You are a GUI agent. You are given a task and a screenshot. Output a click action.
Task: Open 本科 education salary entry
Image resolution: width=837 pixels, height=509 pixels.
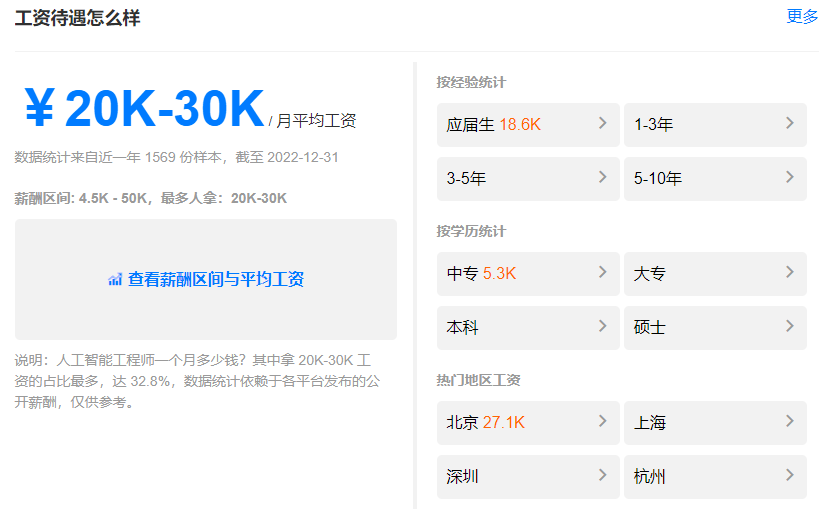click(528, 328)
